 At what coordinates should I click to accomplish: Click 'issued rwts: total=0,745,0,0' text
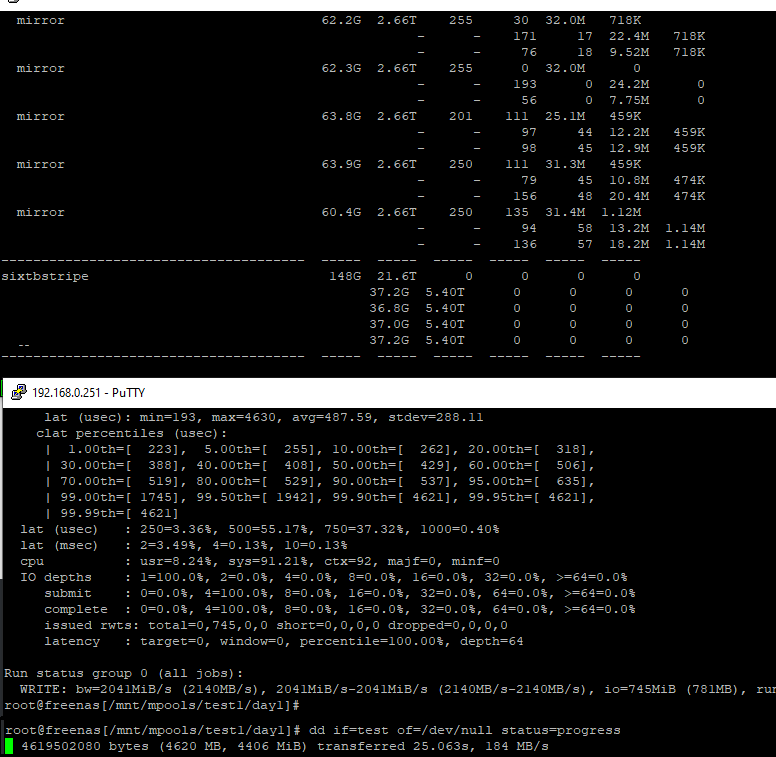click(x=156, y=625)
